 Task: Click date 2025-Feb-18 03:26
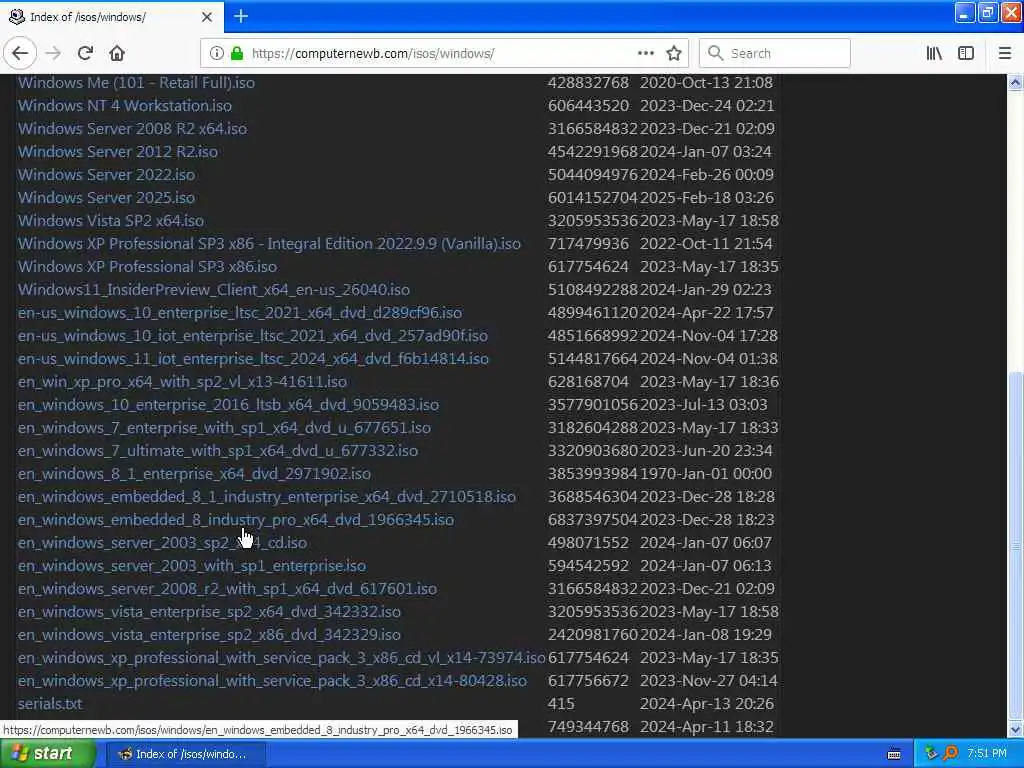(707, 198)
